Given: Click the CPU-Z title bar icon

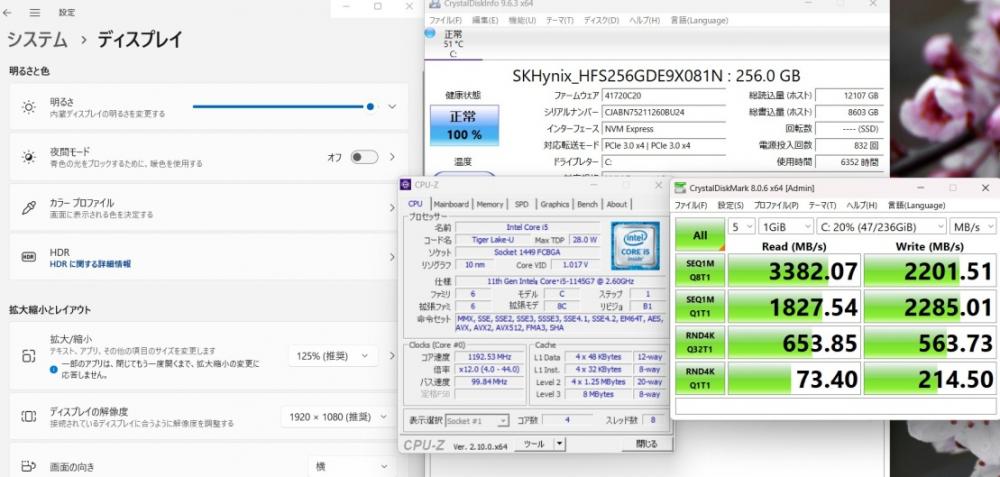Looking at the screenshot, I should [x=406, y=185].
